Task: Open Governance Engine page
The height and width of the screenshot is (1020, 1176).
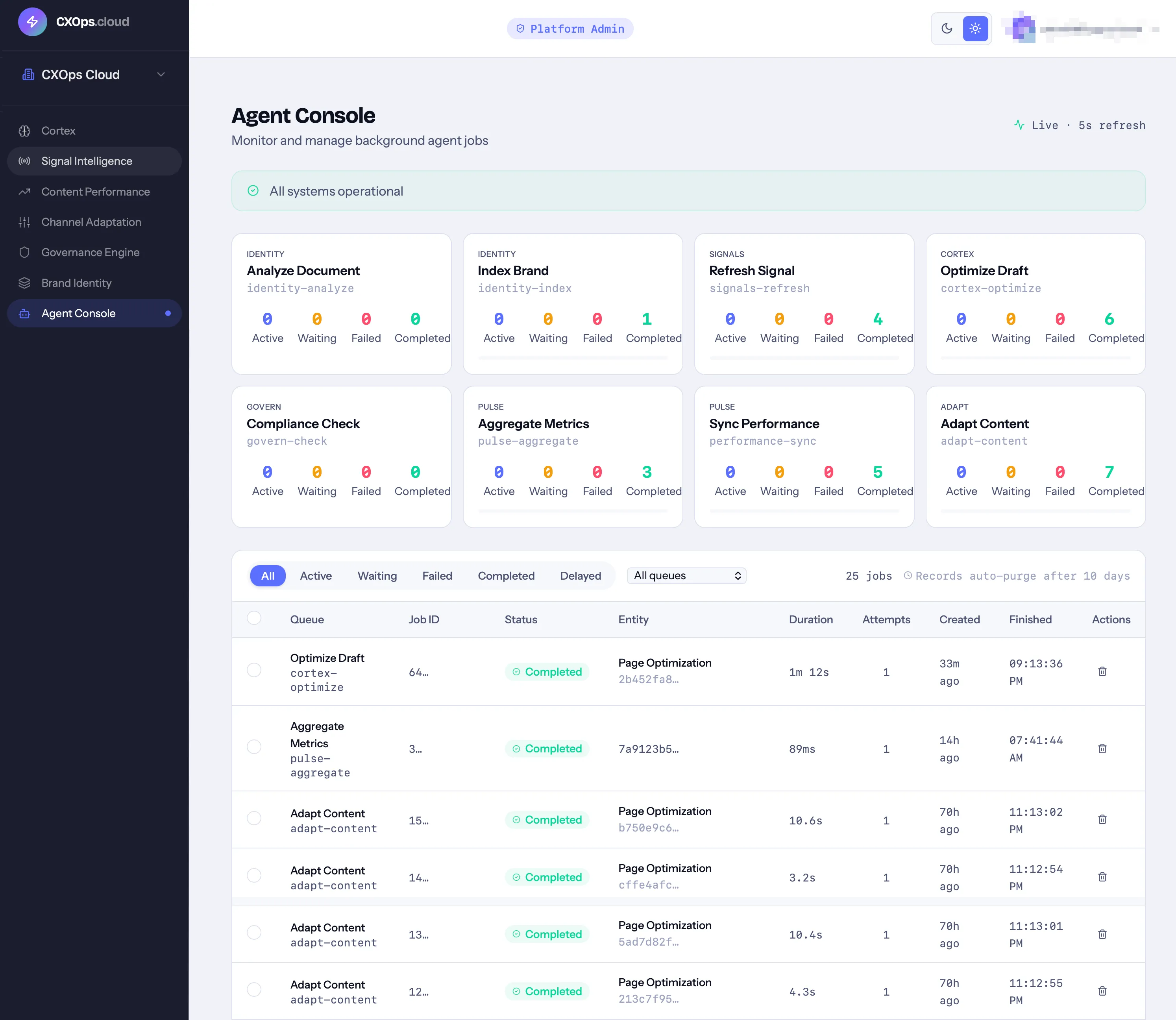Action: [x=94, y=252]
